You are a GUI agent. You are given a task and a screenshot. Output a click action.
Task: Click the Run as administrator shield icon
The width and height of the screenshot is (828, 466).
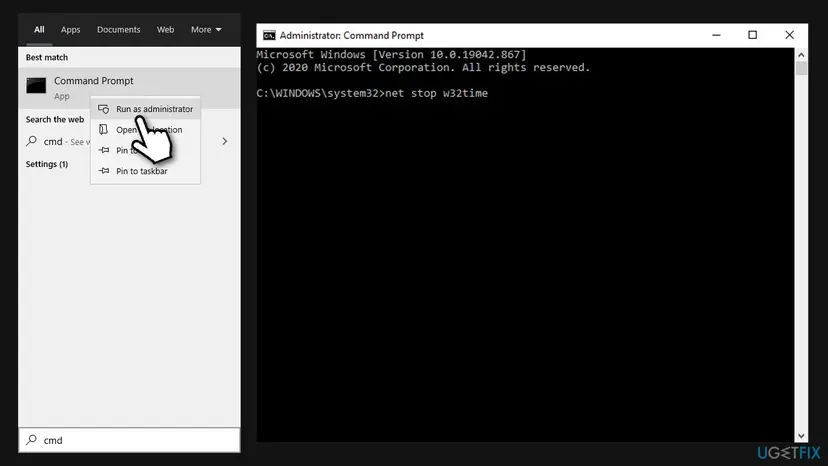pyautogui.click(x=104, y=109)
